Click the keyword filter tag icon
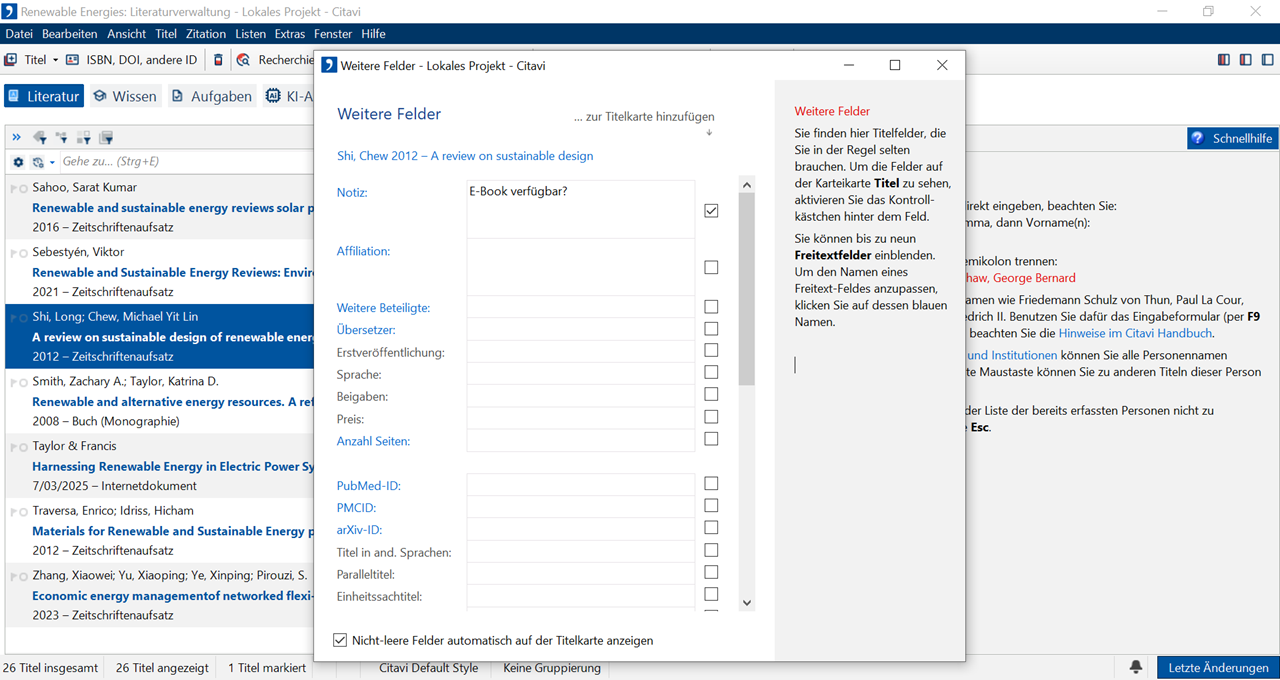The width and height of the screenshot is (1280, 680). pos(40,138)
